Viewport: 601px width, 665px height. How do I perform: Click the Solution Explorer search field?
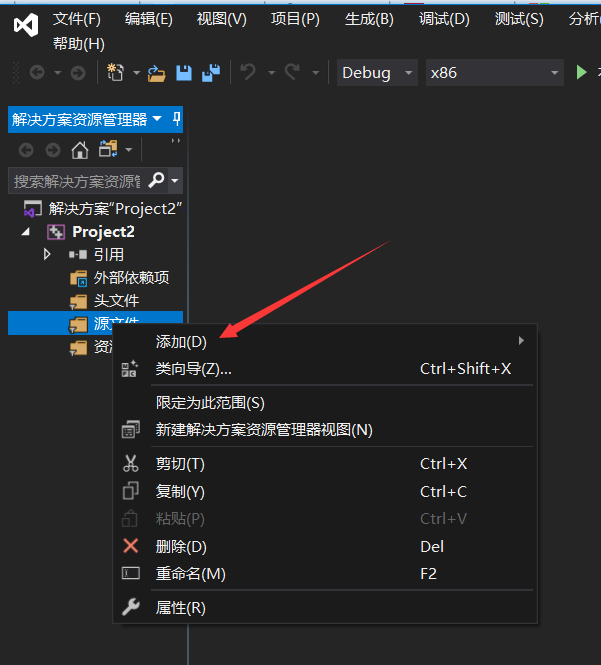click(75, 181)
